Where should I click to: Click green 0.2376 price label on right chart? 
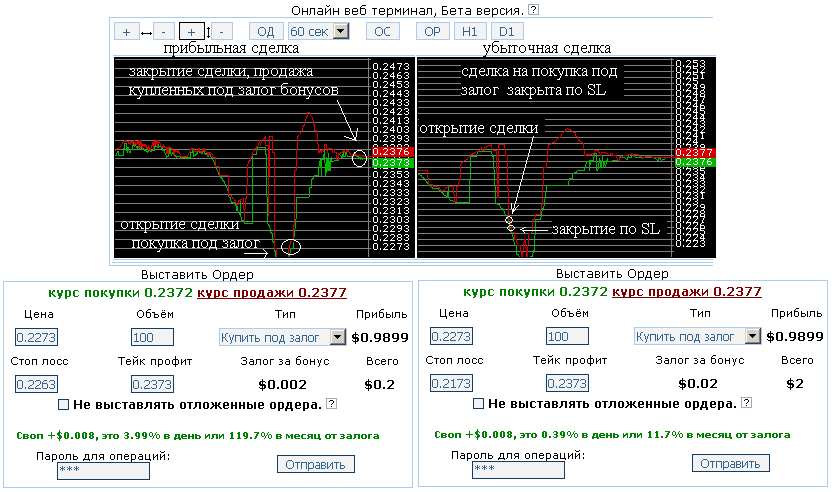pyautogui.click(x=695, y=162)
